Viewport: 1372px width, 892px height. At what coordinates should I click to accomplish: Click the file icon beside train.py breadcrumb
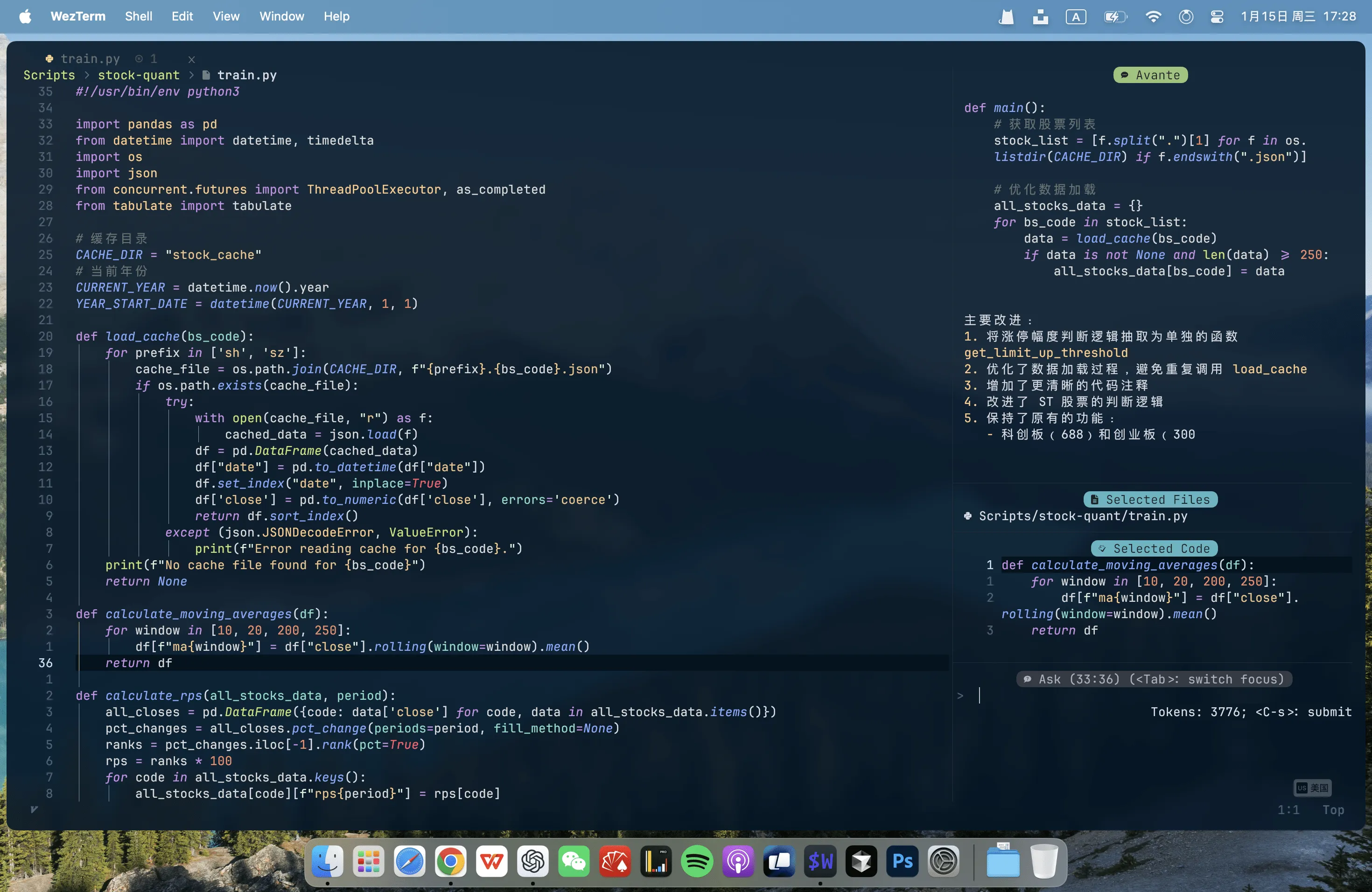point(206,75)
